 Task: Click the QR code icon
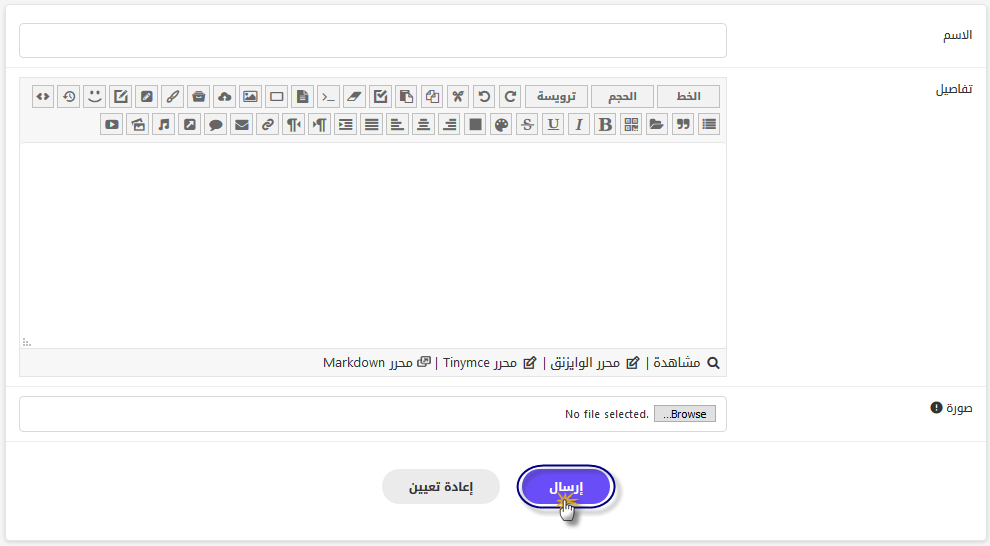tap(631, 124)
